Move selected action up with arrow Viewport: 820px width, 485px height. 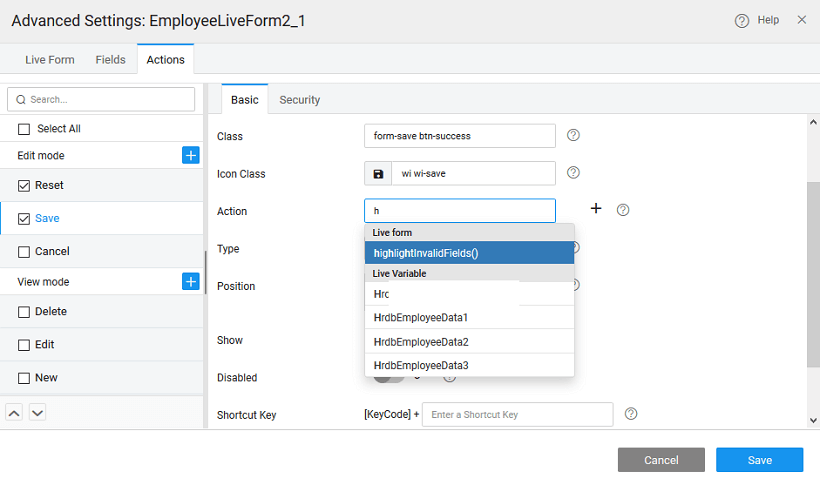[15, 412]
